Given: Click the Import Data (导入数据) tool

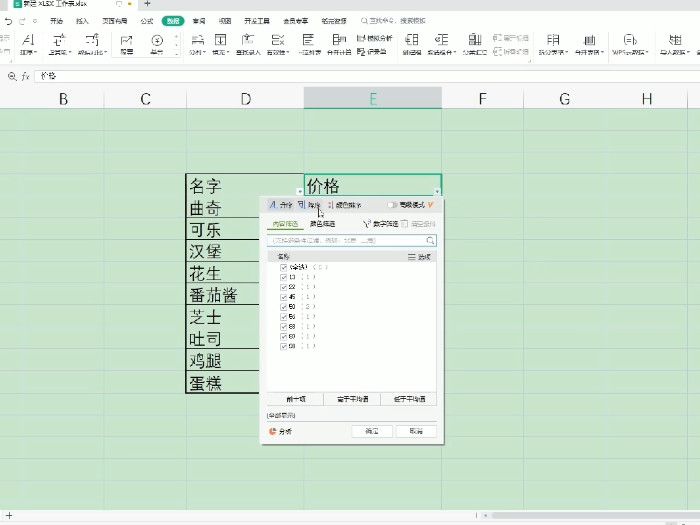Looking at the screenshot, I should click(675, 44).
